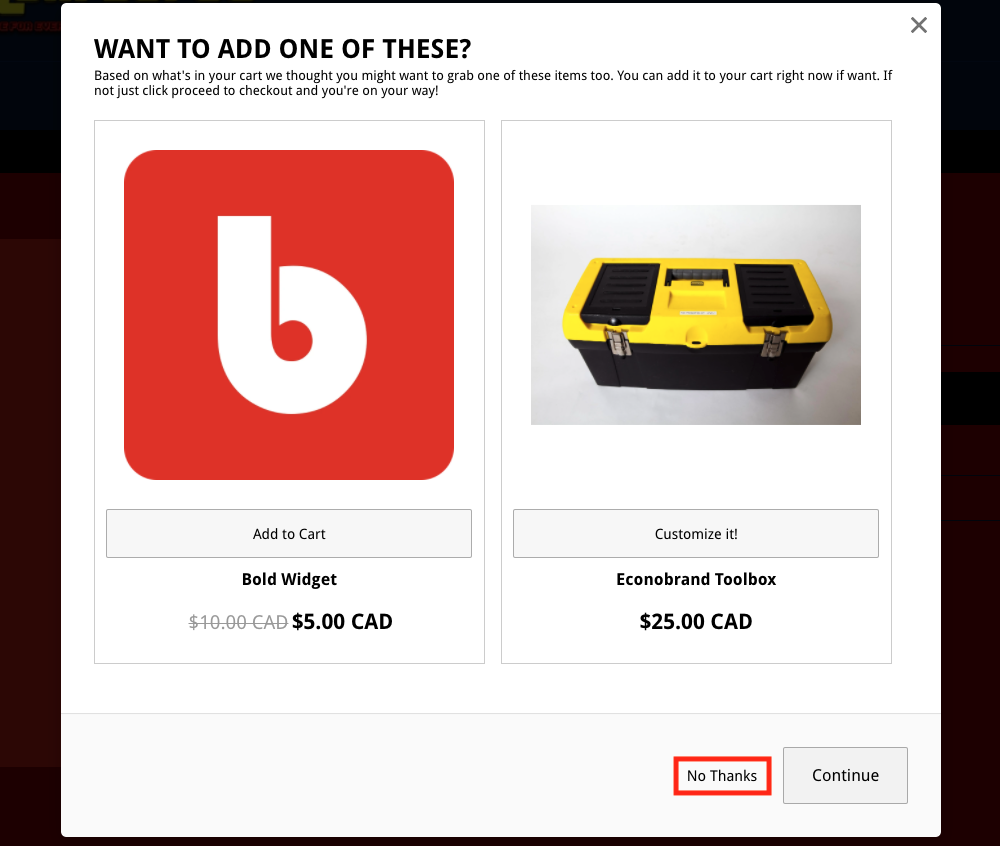Open the Bold Widget product title

(289, 579)
